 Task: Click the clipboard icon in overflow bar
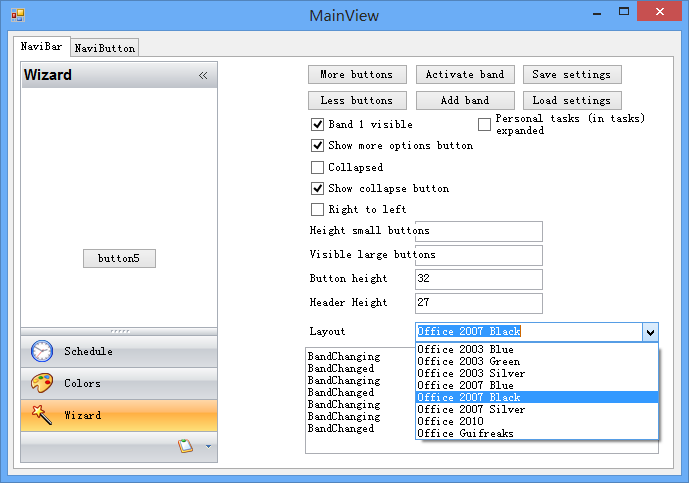185,446
